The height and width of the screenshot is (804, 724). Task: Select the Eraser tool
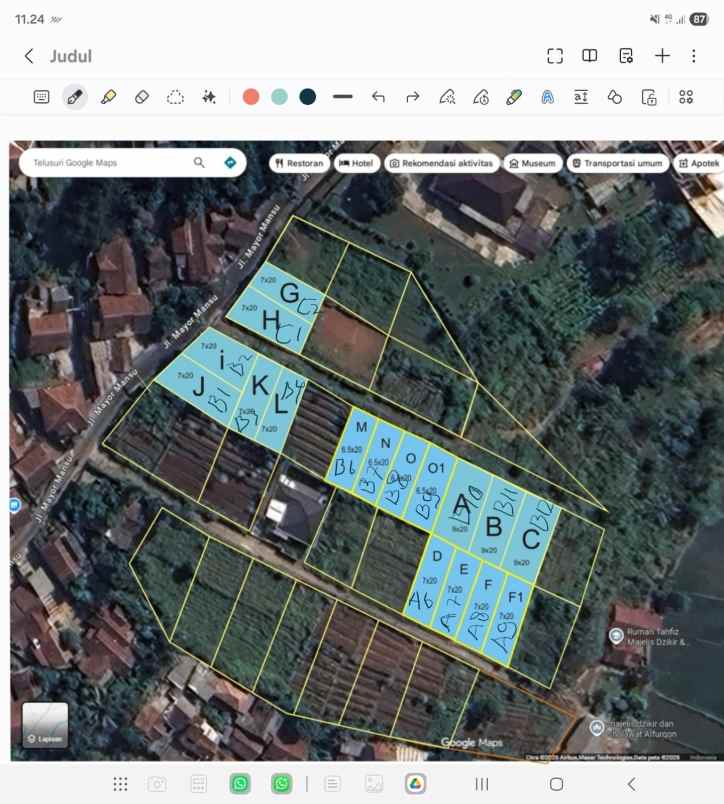point(142,97)
